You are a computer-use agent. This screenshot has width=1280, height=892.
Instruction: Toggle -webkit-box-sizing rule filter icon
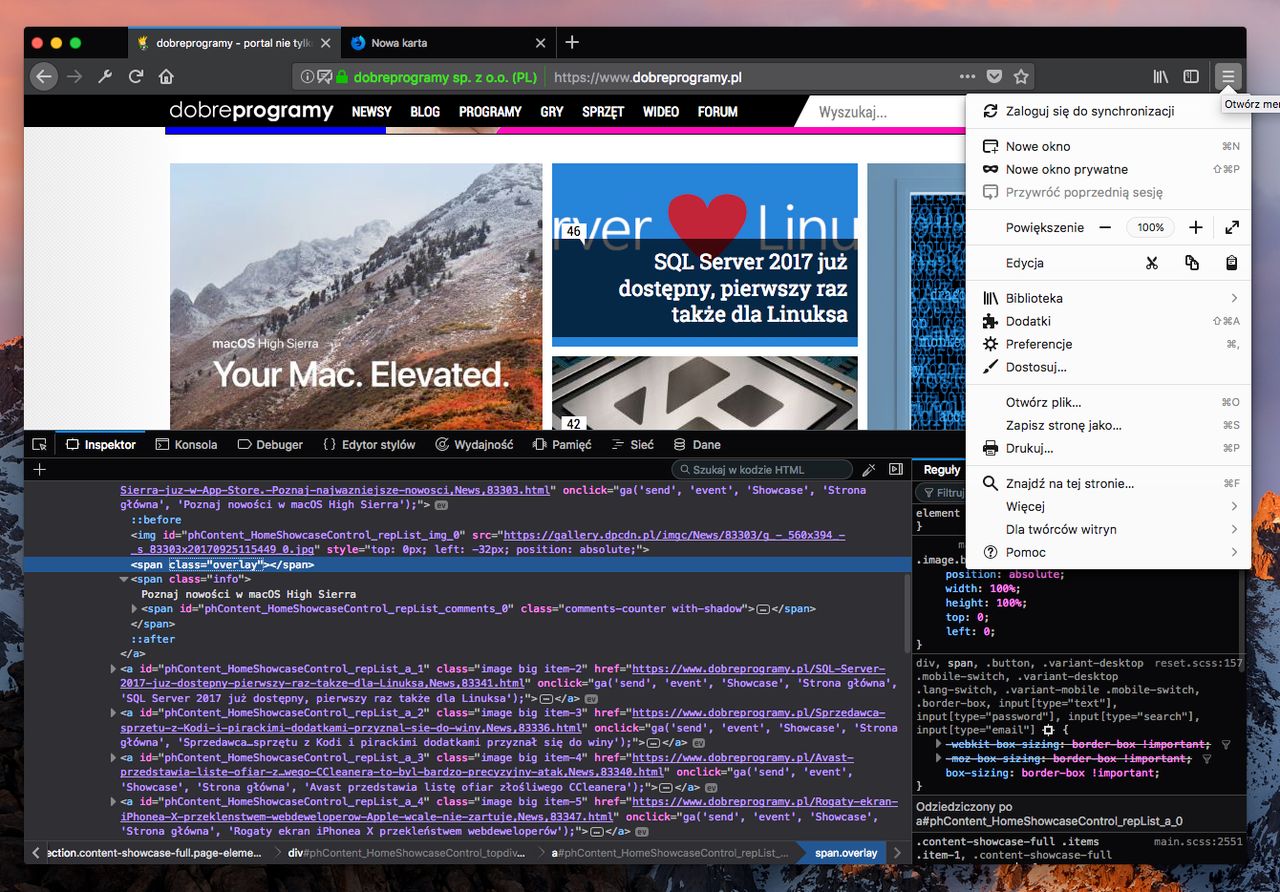1226,745
